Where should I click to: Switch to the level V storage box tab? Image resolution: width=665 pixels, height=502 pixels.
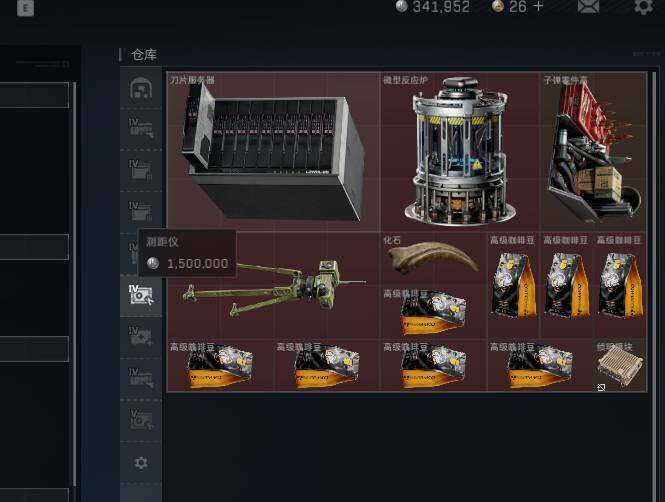[141, 420]
